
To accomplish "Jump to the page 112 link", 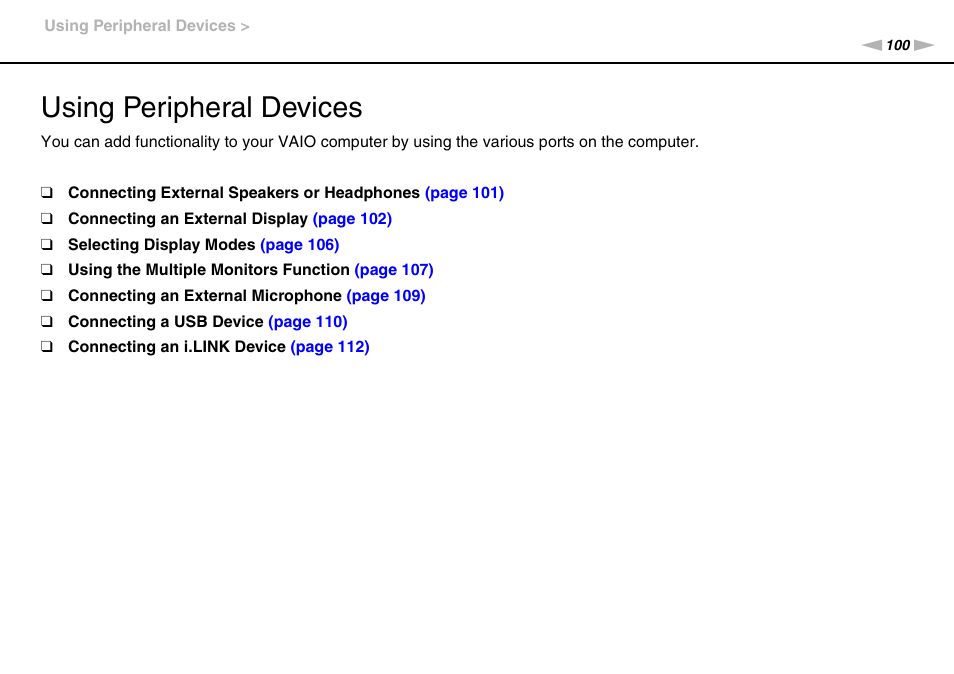I will 330,347.
